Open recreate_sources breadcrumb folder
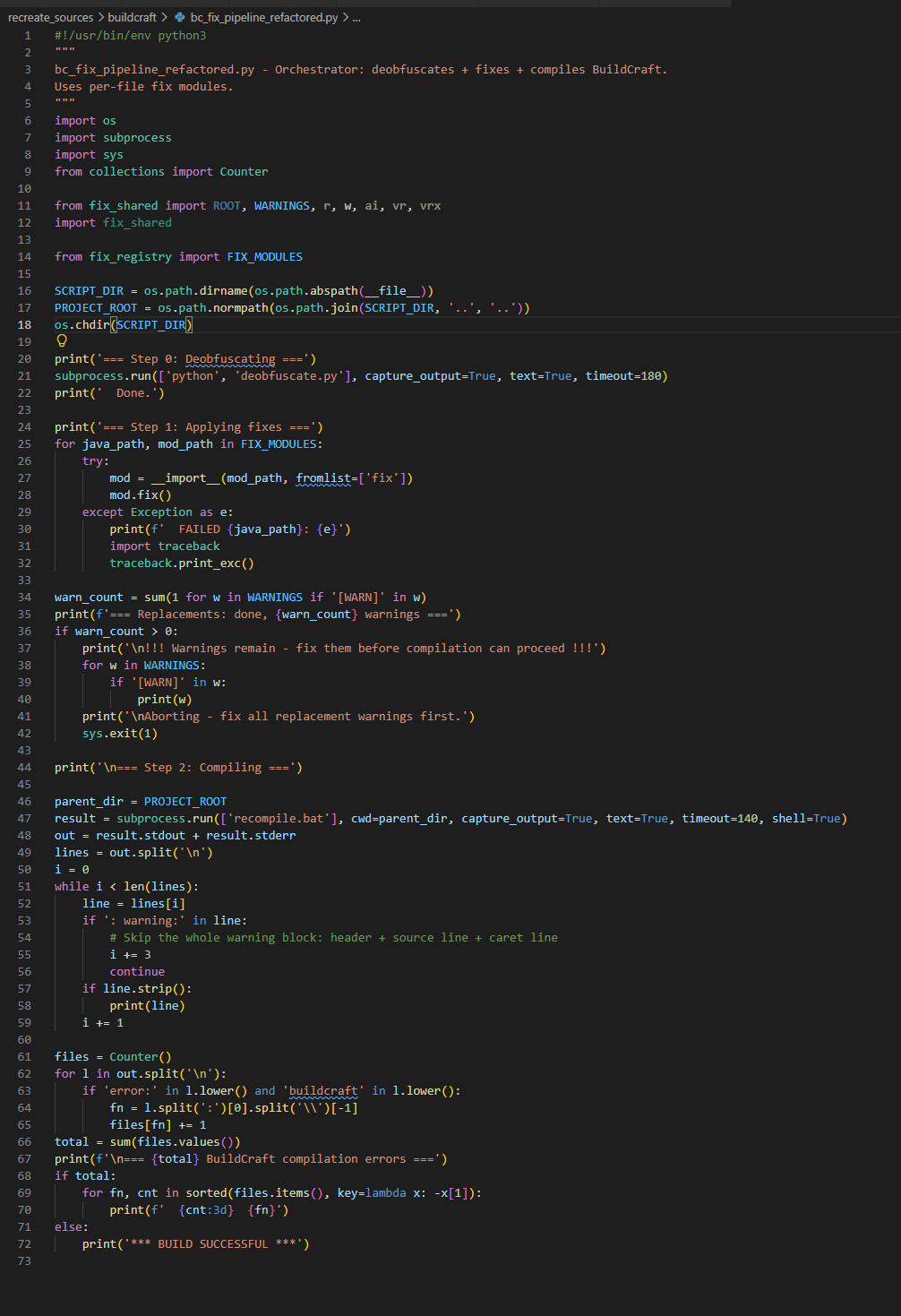 pyautogui.click(x=51, y=18)
